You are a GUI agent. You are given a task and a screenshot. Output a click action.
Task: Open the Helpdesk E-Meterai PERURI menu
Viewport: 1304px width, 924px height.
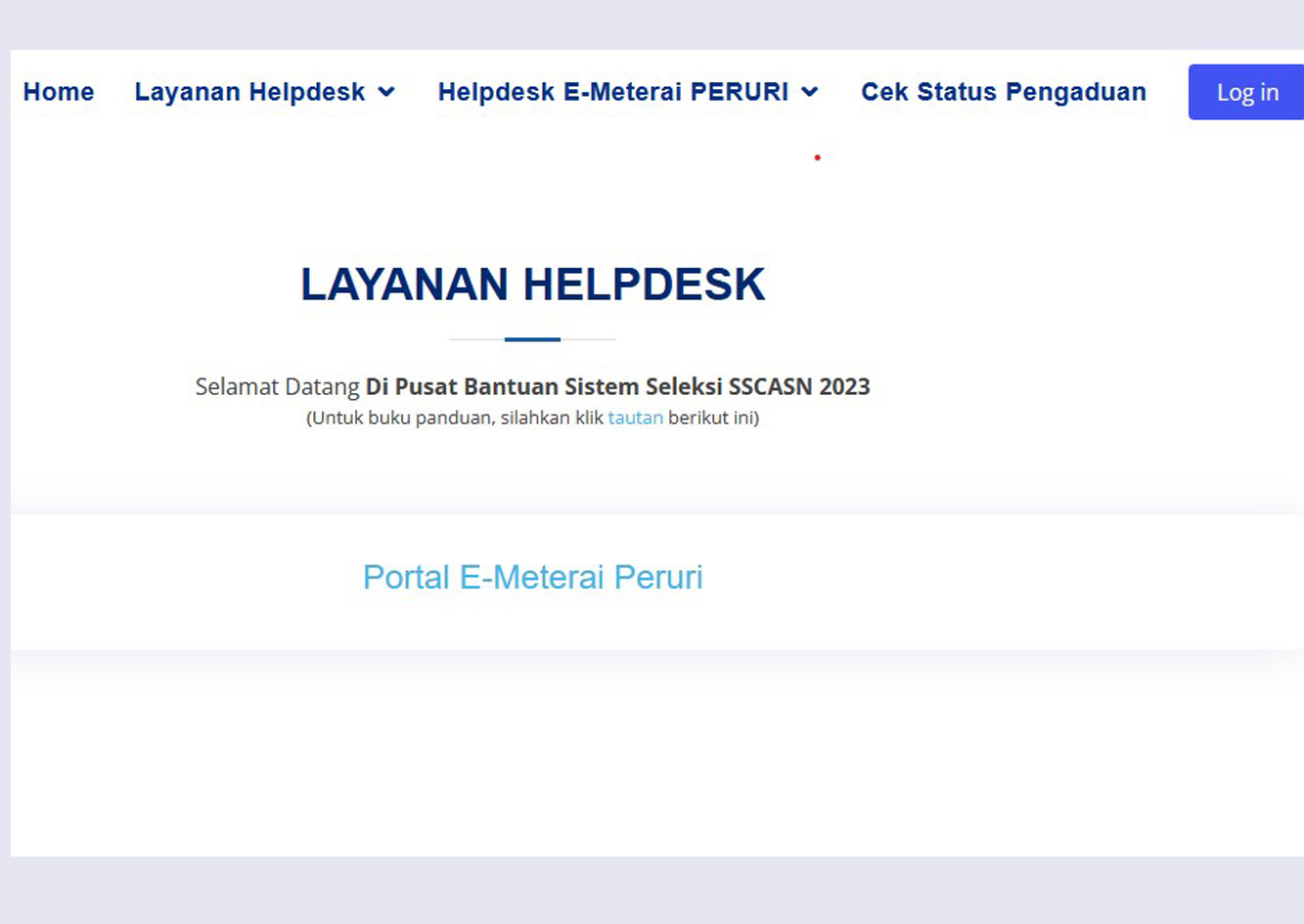click(613, 92)
